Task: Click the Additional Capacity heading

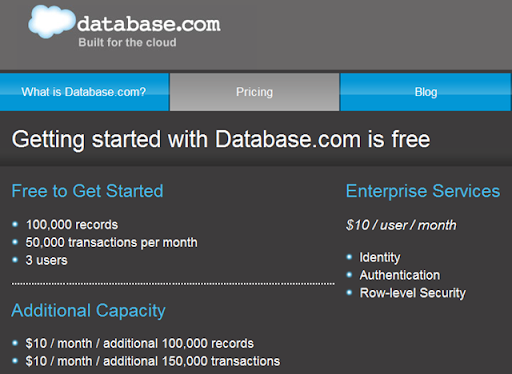Action: [88, 311]
